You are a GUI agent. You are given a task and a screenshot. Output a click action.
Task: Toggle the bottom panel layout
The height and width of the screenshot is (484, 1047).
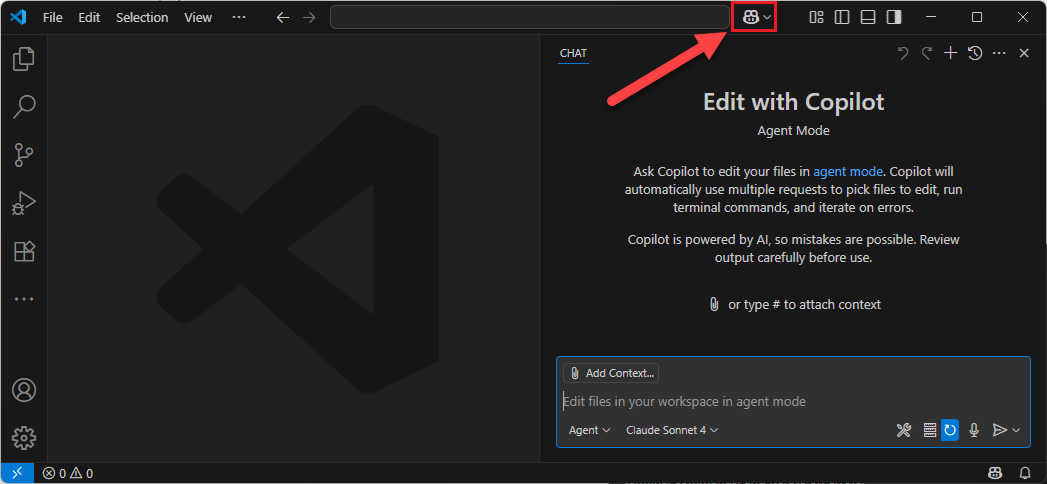tap(868, 17)
